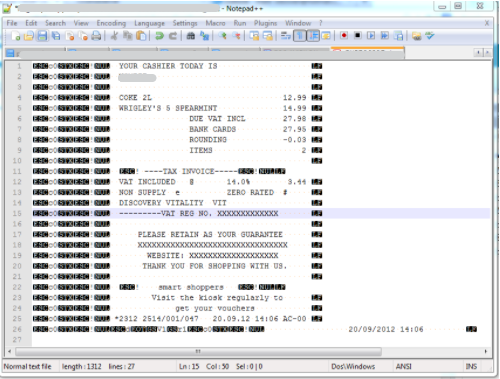Open the question mark help menu
This screenshot has height=379, width=500.
321,23
